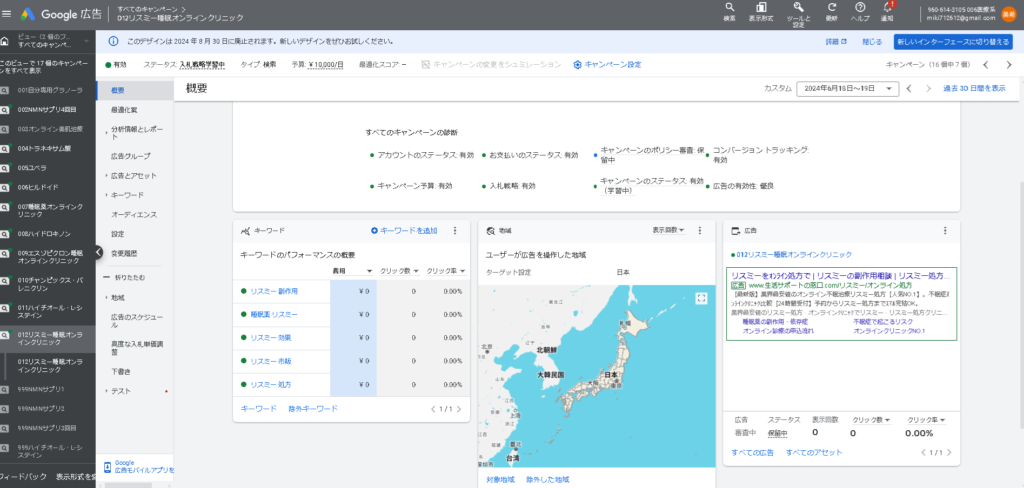Click the orange account avatar

[x=1008, y=13]
